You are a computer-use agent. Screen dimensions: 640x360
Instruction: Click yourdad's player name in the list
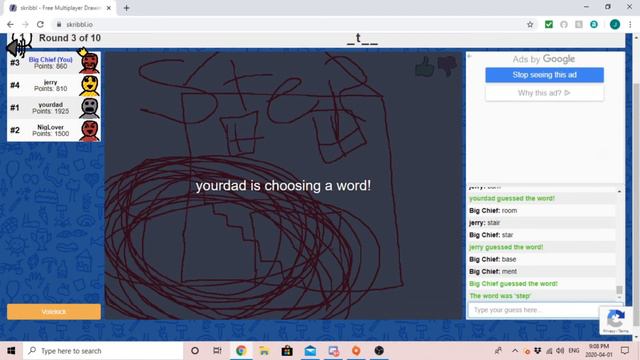(51, 105)
